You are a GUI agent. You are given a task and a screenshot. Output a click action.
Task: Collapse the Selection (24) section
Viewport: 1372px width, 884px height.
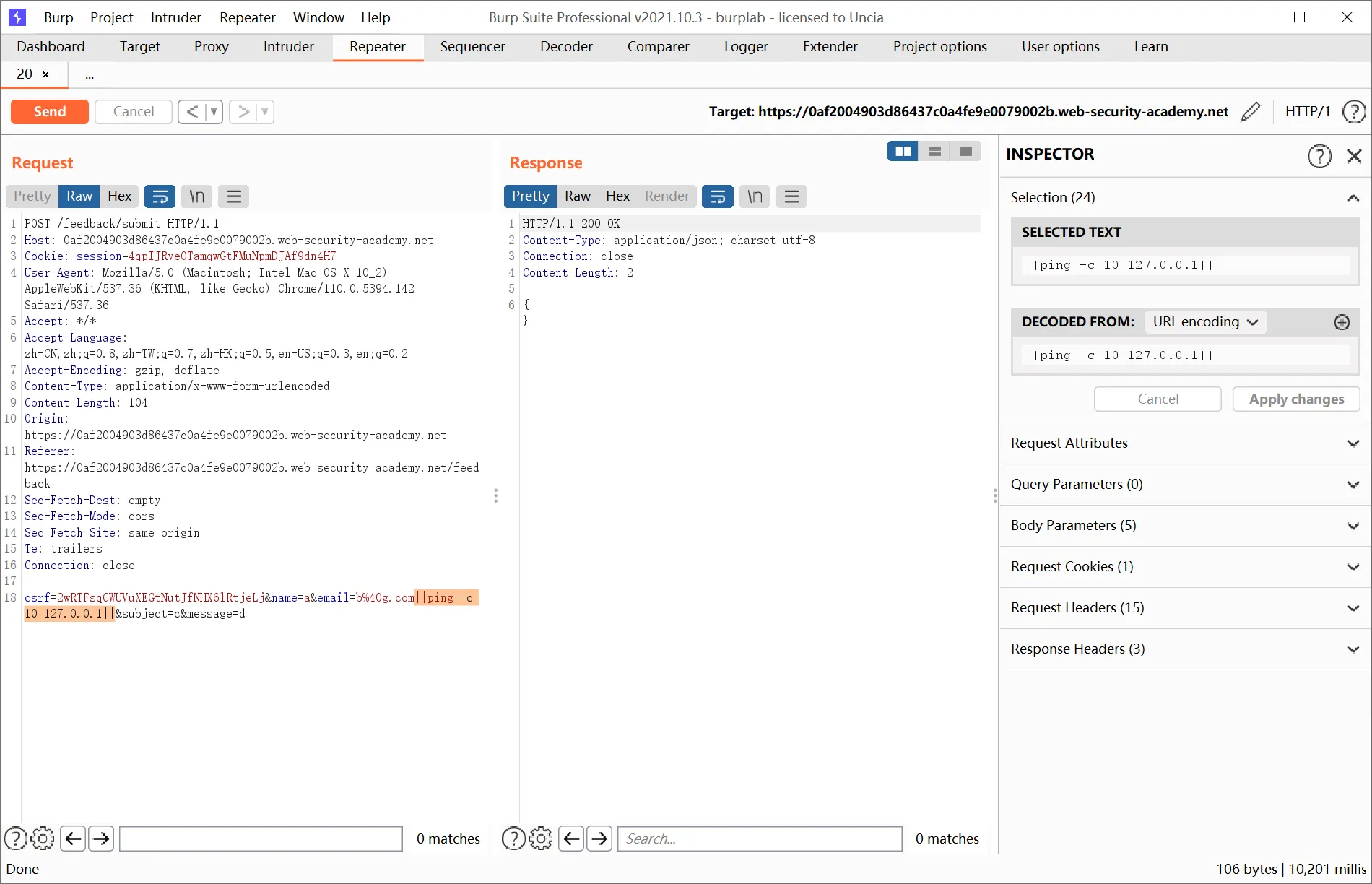pyautogui.click(x=1353, y=198)
